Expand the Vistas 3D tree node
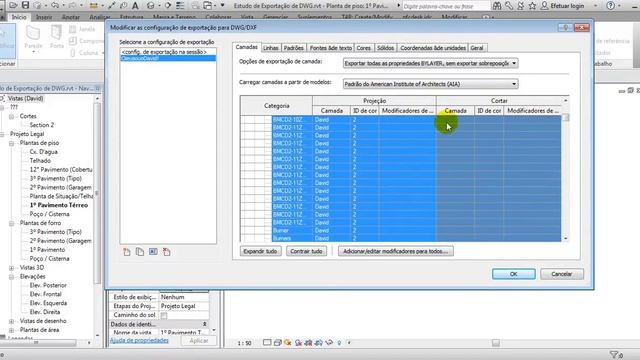640x360 pixels. (11, 268)
